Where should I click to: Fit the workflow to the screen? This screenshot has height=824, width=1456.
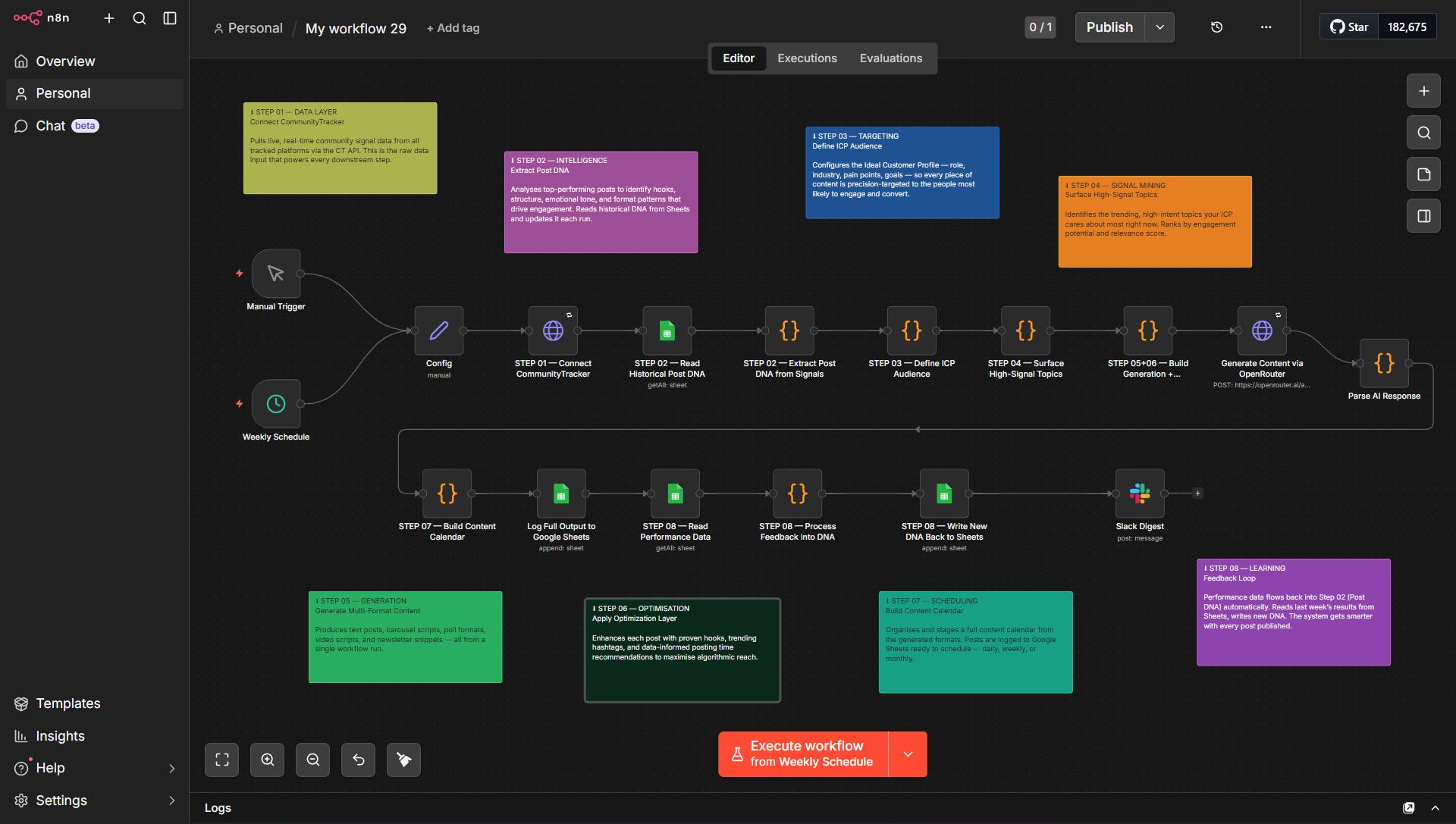pyautogui.click(x=221, y=760)
